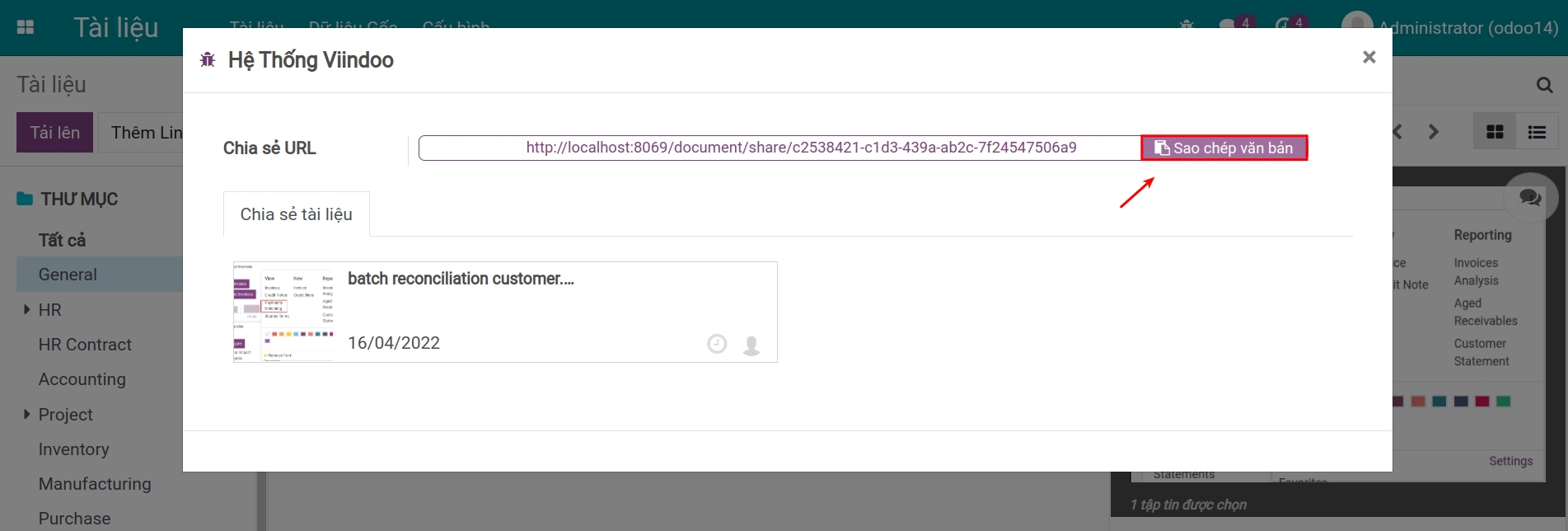Click the user avatar icon on document card

pos(751,345)
